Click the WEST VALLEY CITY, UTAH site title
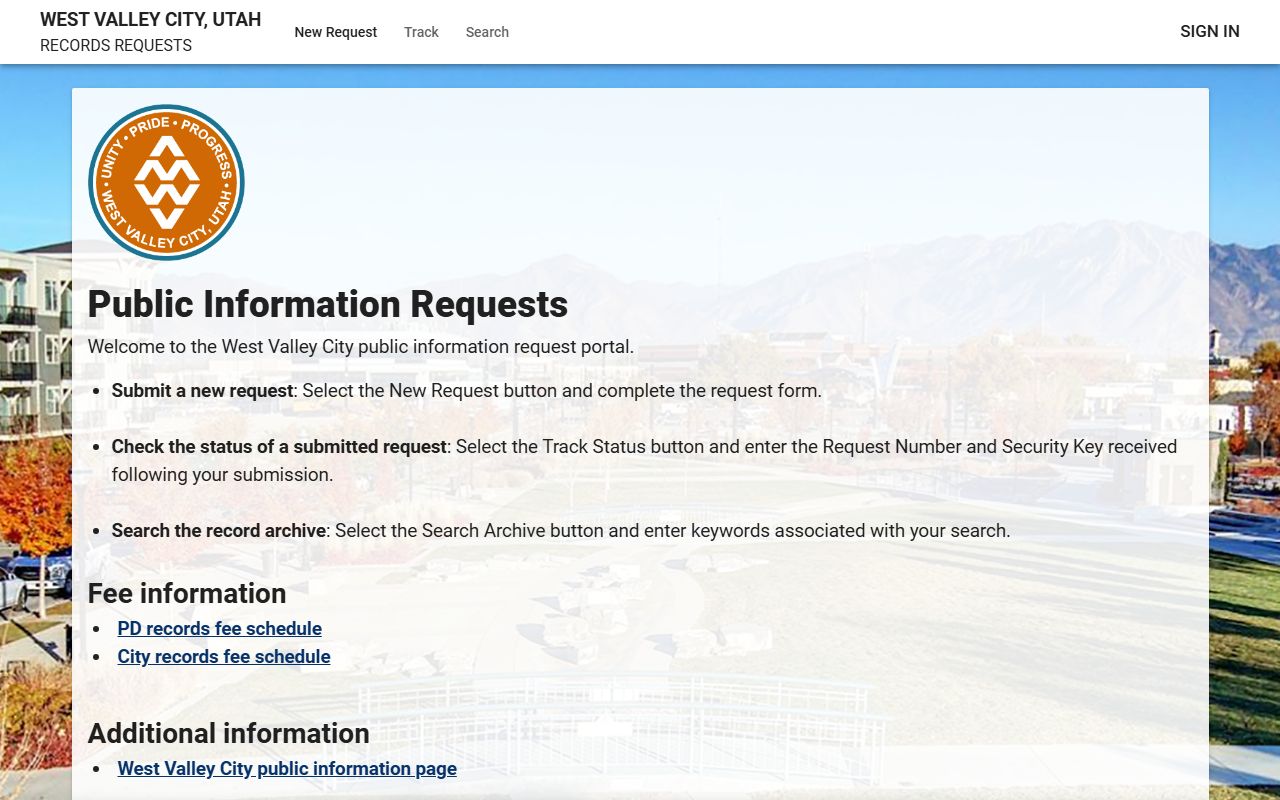Screen dimensions: 1280x800 coord(150,19)
